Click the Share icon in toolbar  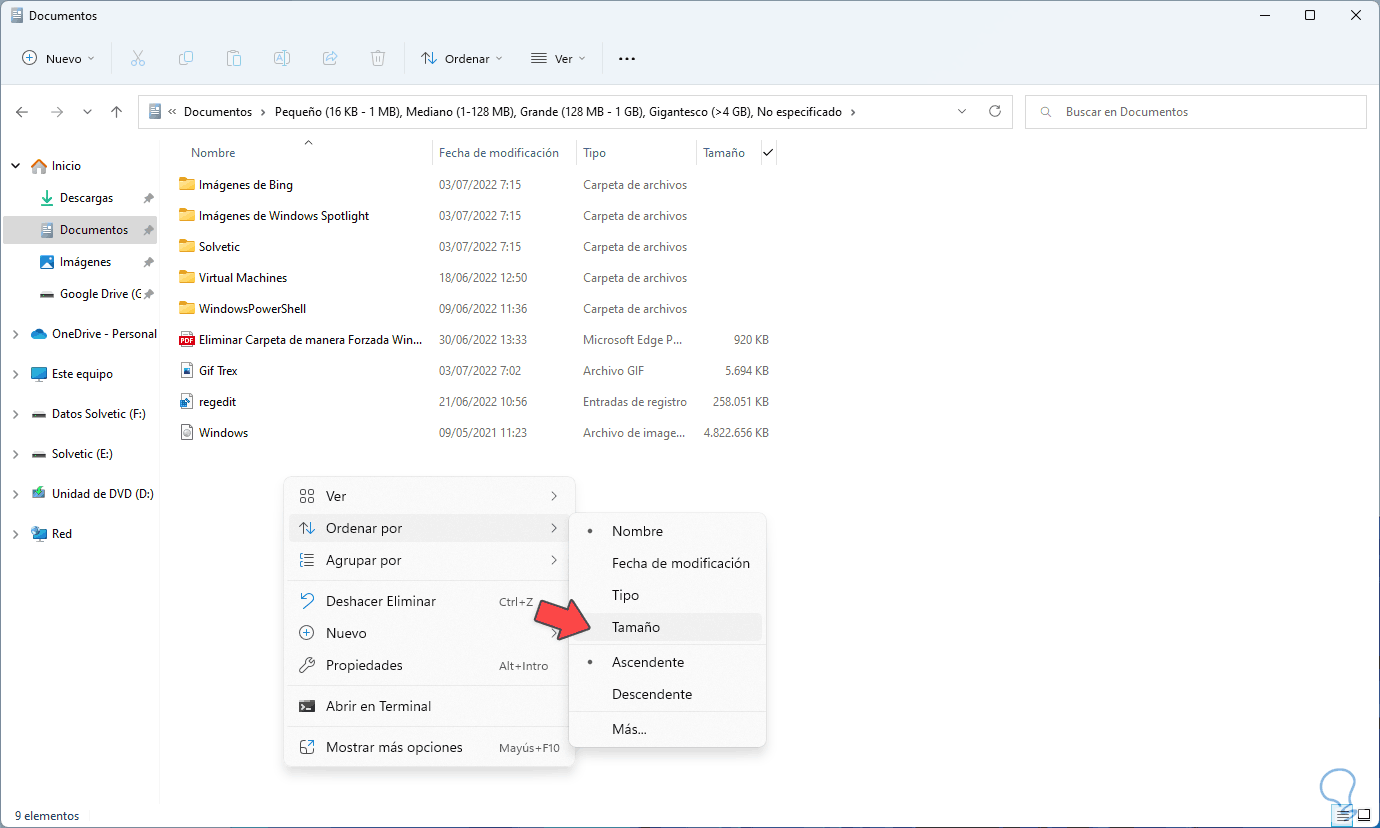pos(330,58)
